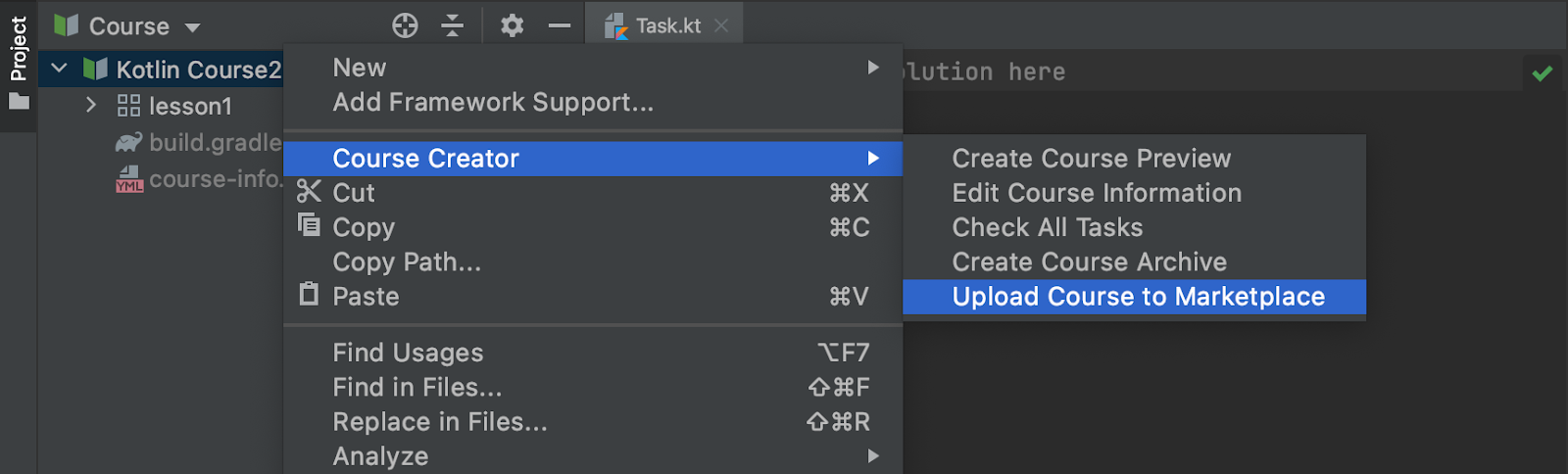Open the Course view dropdown
This screenshot has height=474, width=1568.
pos(193,27)
